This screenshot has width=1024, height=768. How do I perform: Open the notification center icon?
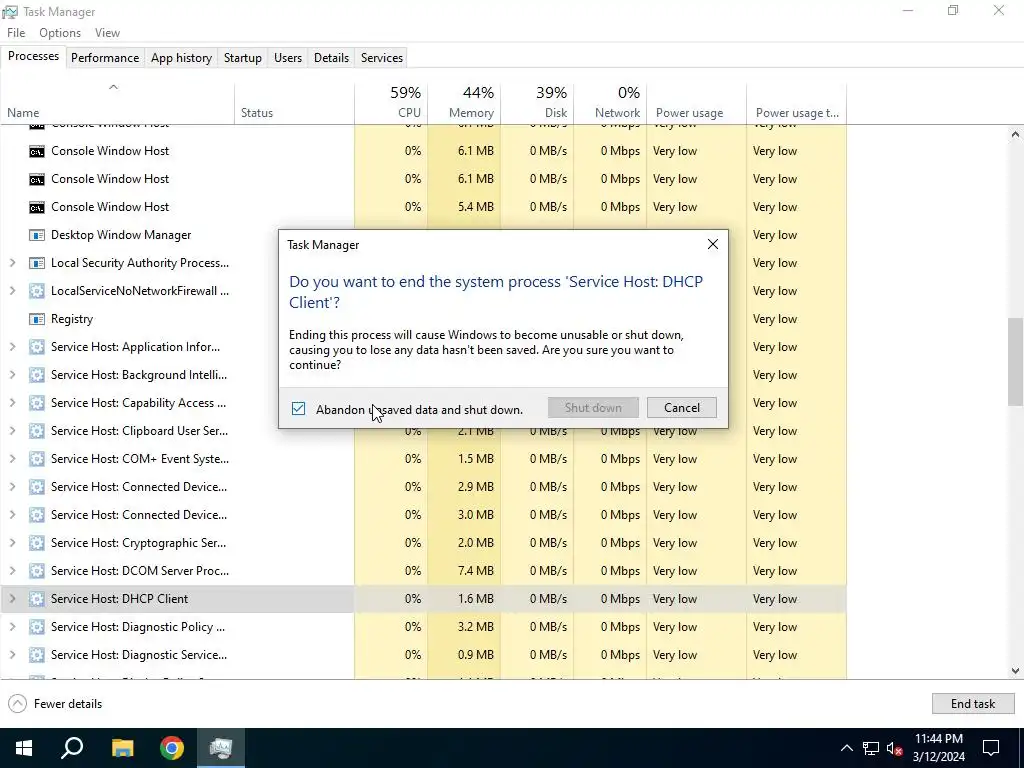(x=991, y=748)
